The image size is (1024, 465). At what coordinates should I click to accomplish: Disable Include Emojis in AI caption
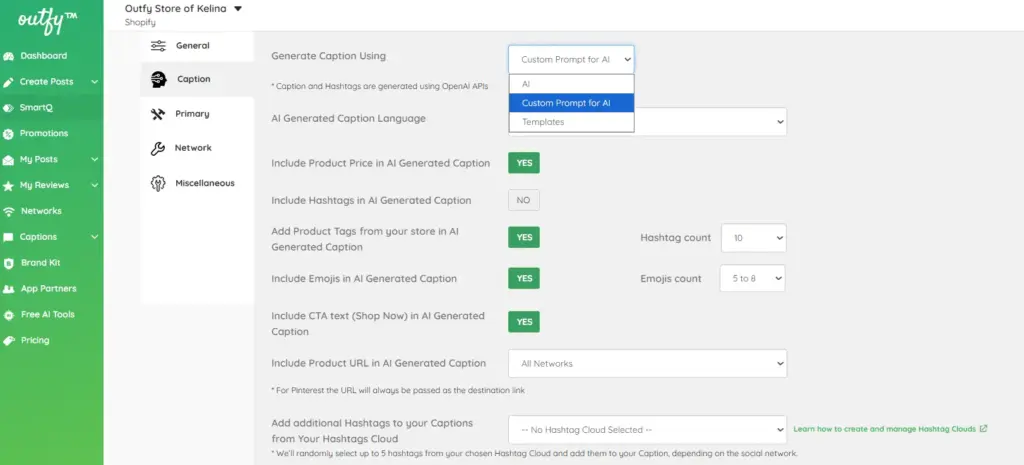pyautogui.click(x=524, y=278)
